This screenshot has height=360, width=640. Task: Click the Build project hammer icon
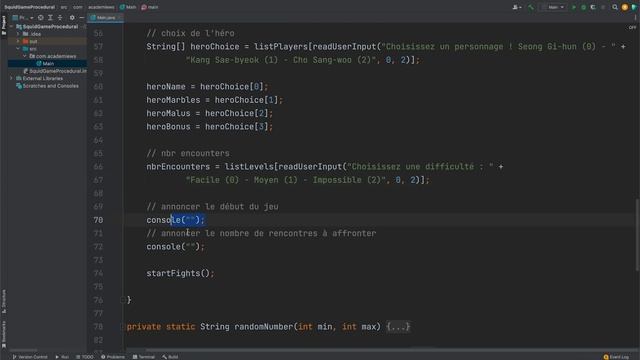pos(531,7)
